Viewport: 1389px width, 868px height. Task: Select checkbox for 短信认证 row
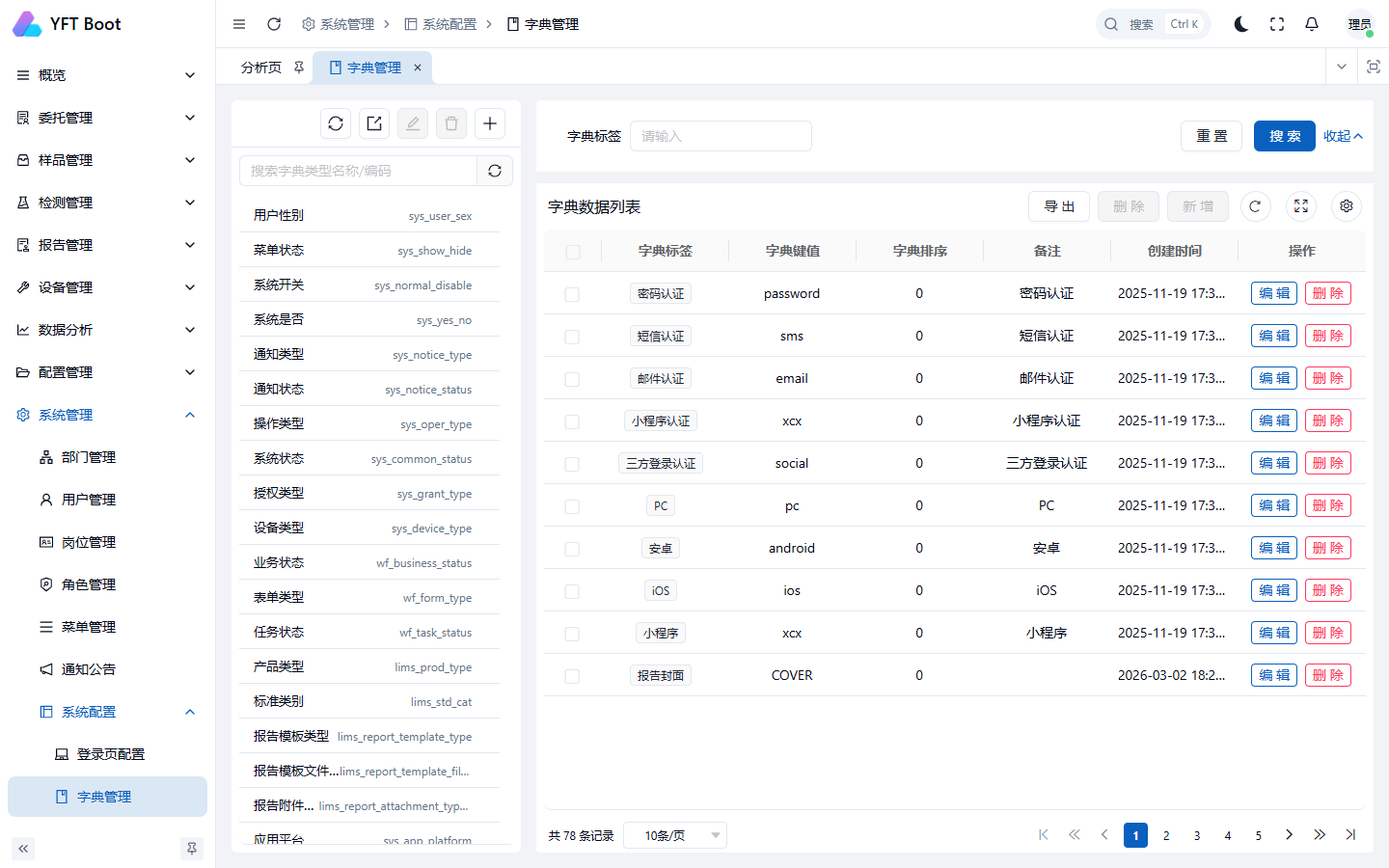tap(572, 337)
